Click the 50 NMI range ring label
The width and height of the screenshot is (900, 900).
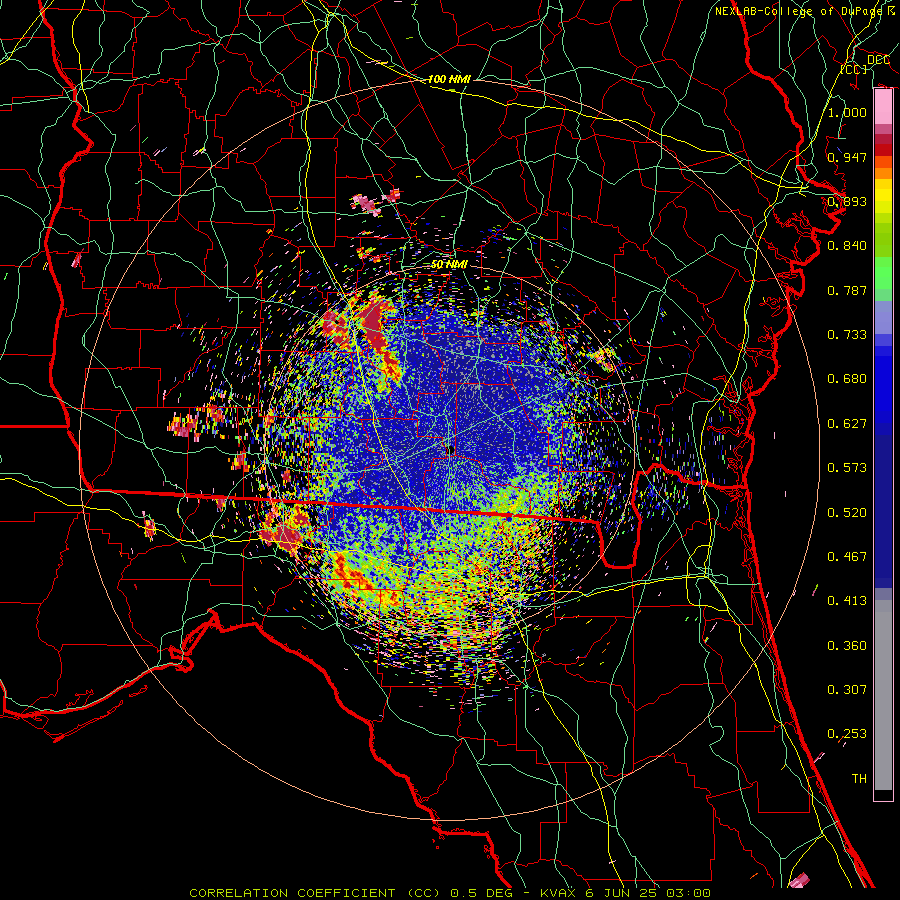click(449, 265)
